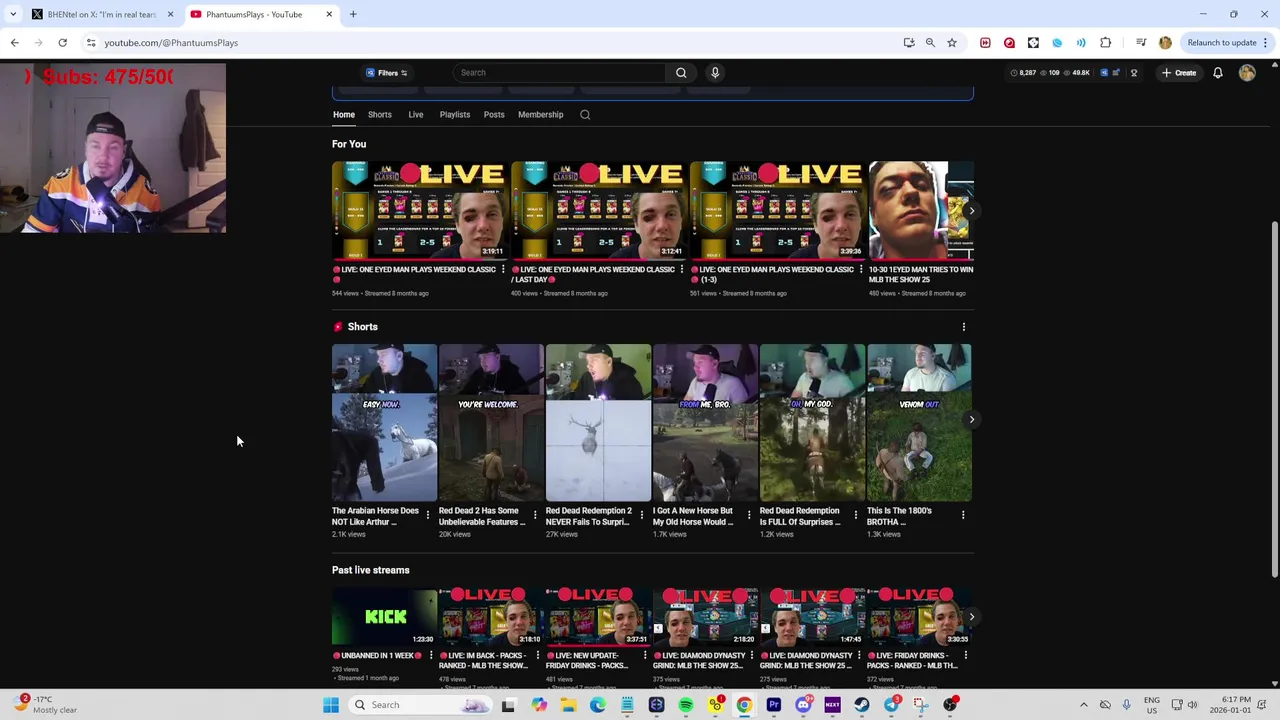The width and height of the screenshot is (1280, 720).
Task: Click the trophy icon in YouTube header
Action: (x=1133, y=73)
